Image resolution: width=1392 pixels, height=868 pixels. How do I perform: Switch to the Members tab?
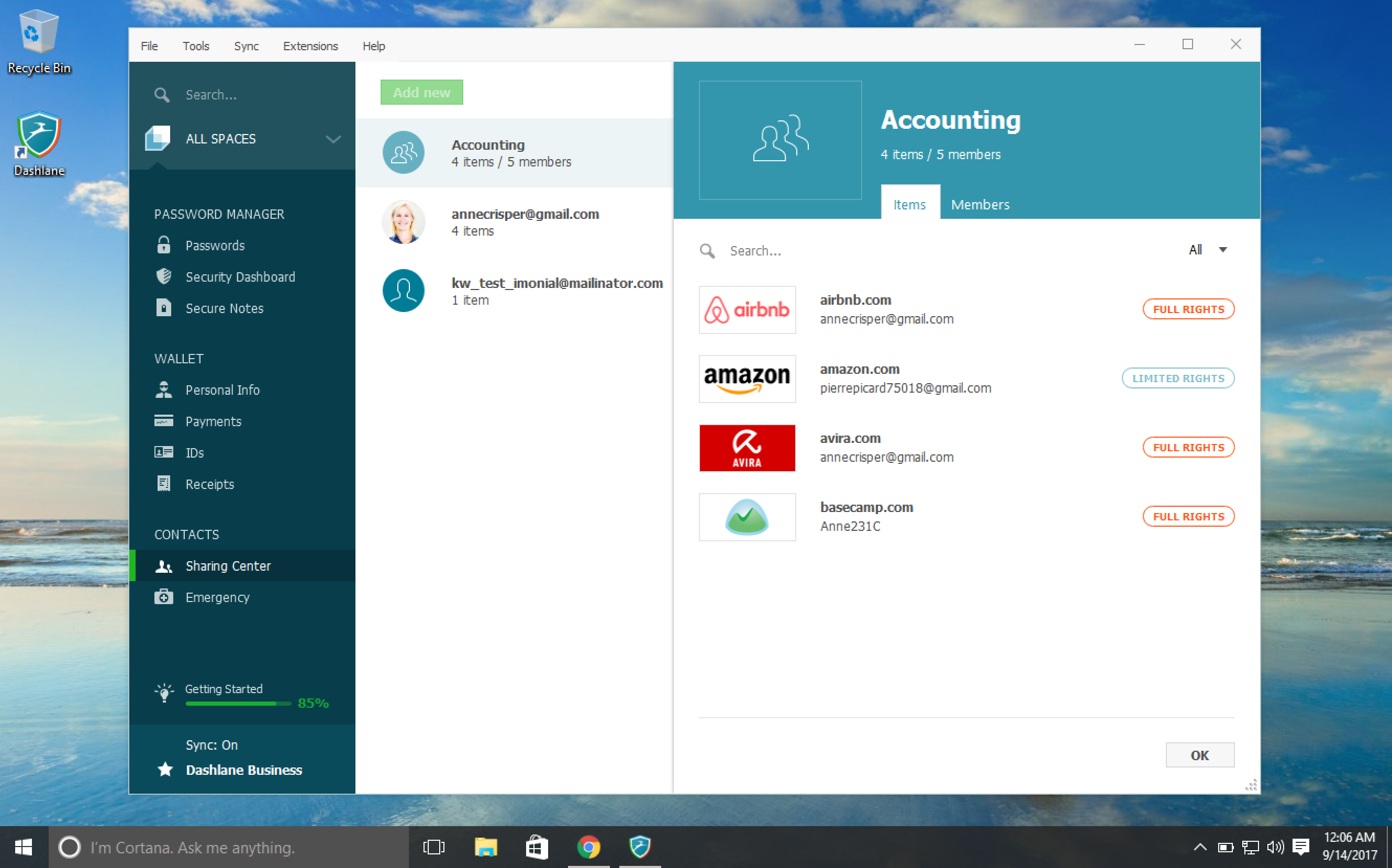click(980, 204)
